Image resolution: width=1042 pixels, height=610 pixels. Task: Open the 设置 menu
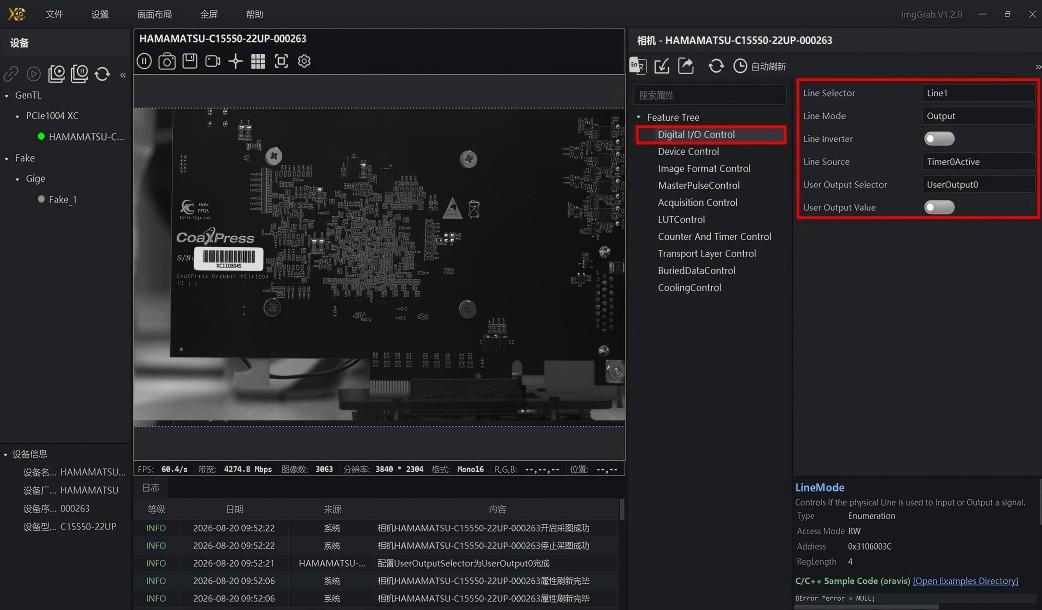(100, 14)
